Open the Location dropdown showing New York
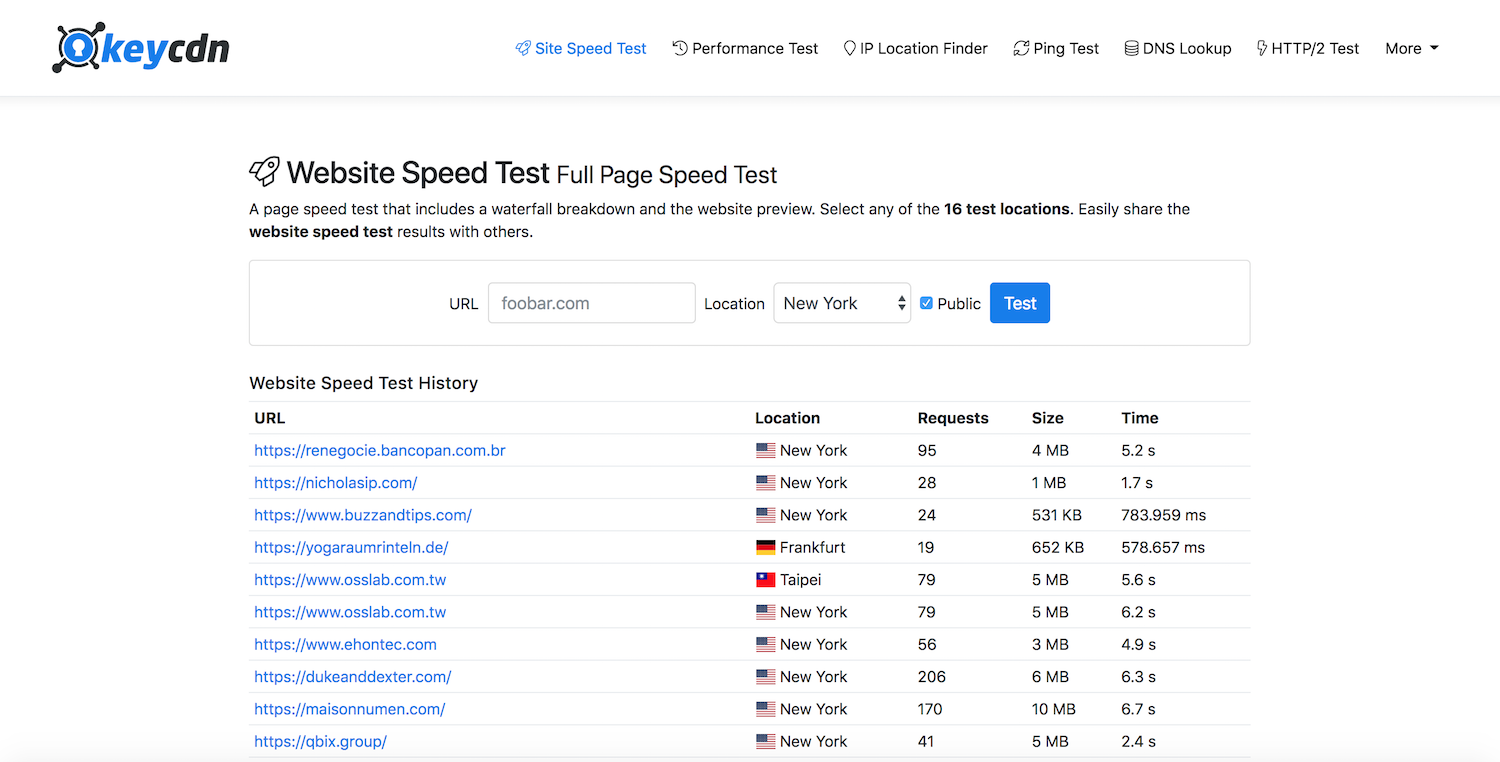Image resolution: width=1500 pixels, height=762 pixels. (842, 303)
